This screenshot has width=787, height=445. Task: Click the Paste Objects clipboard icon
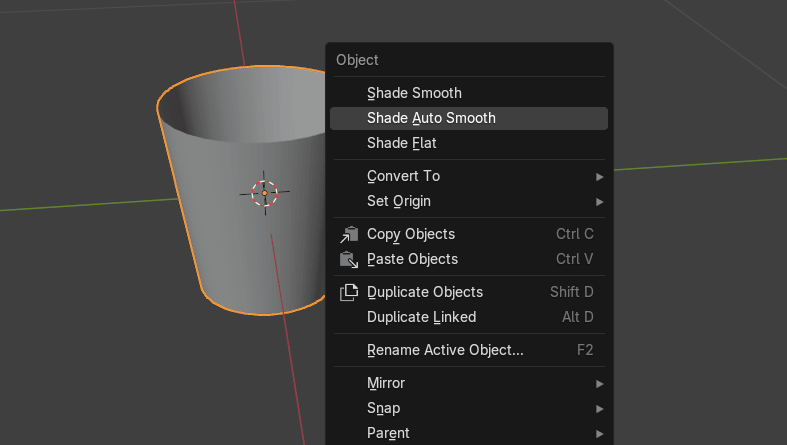[349, 259]
